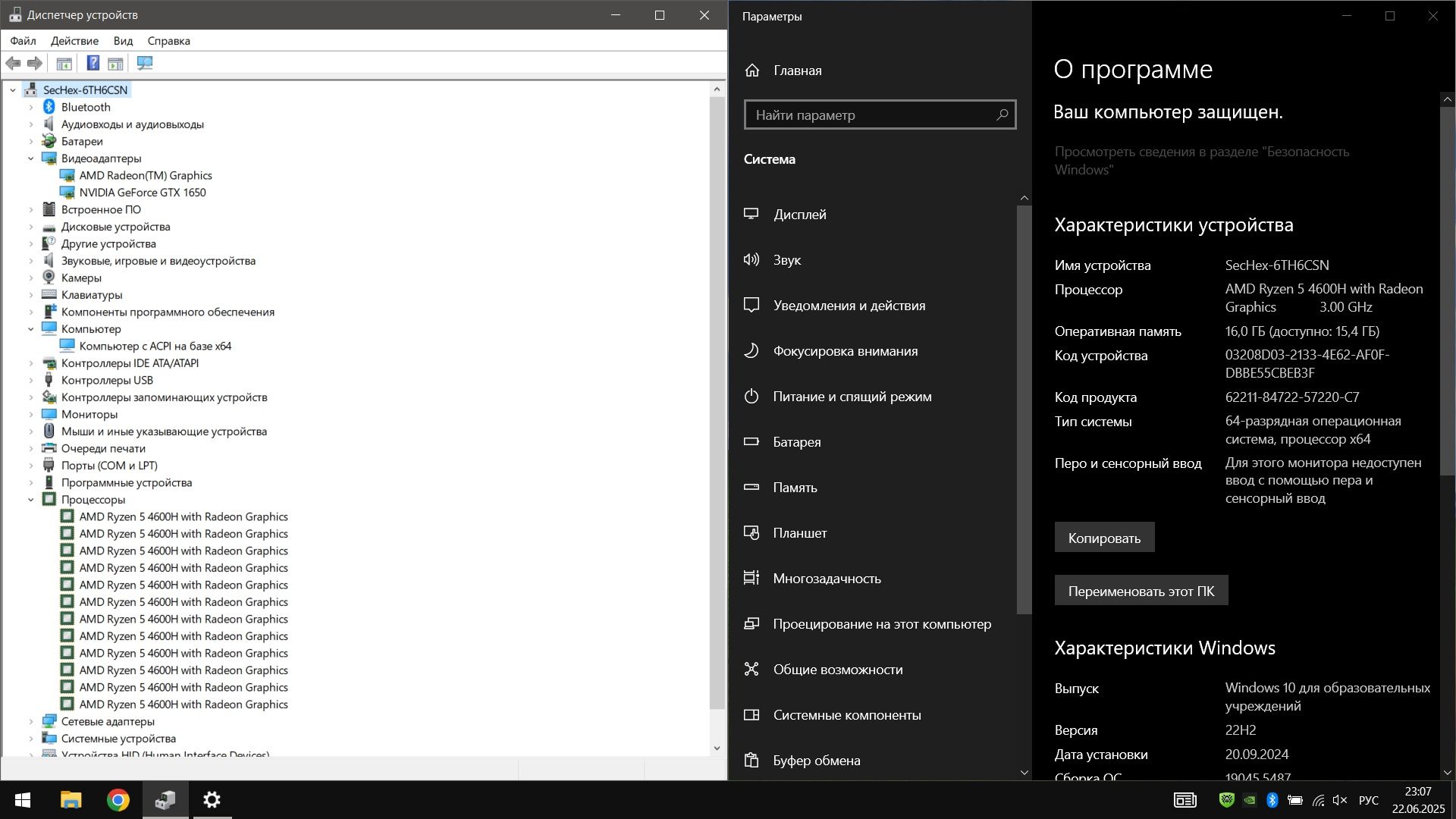Click the Bluetooth tray icon
Image resolution: width=1456 pixels, height=819 pixels.
click(x=1272, y=800)
